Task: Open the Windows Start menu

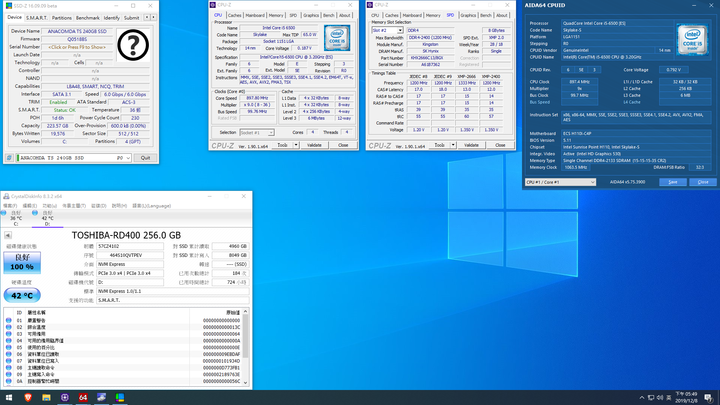Action: coord(9,398)
